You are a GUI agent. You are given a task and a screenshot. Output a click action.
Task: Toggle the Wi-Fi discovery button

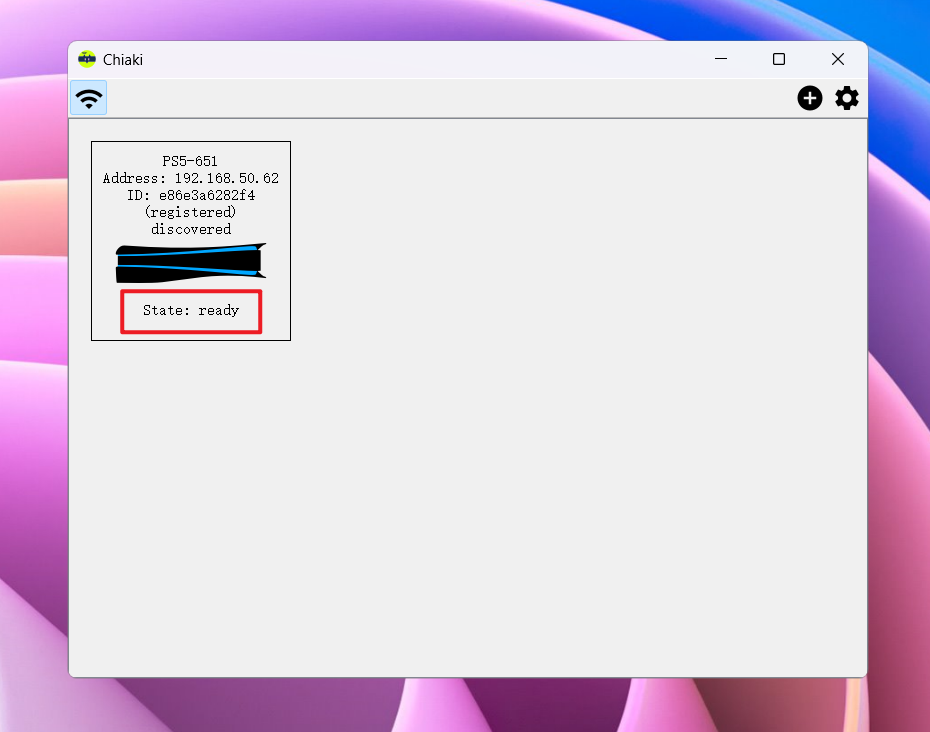89,98
